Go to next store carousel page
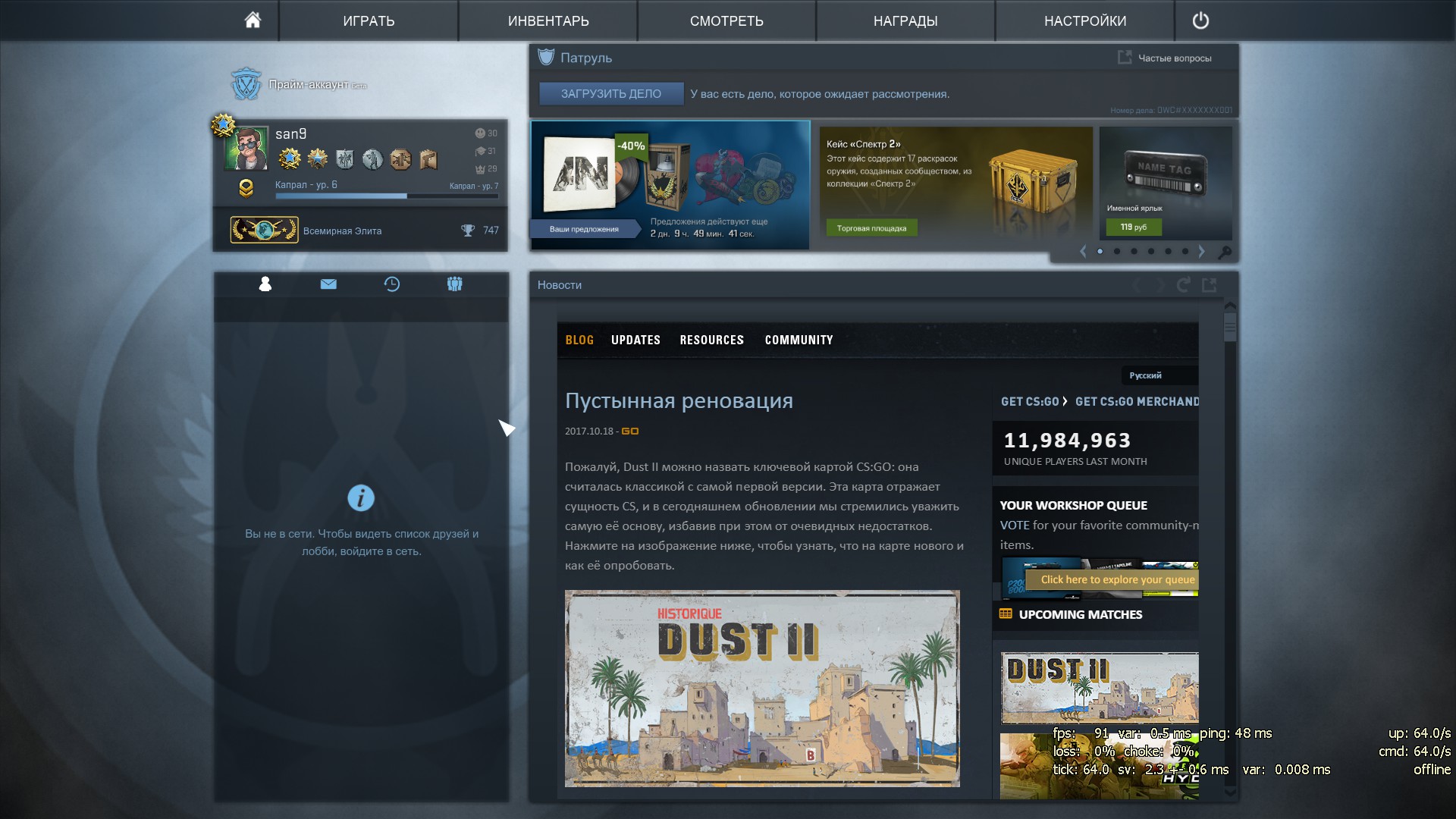This screenshot has height=819, width=1456. 1201,252
